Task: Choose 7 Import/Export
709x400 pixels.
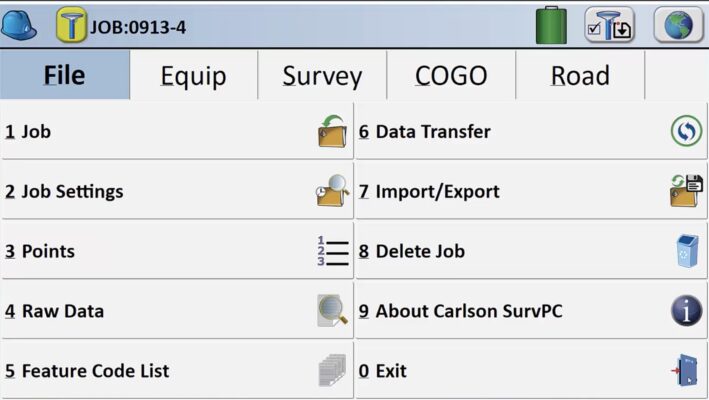Action: pos(531,191)
